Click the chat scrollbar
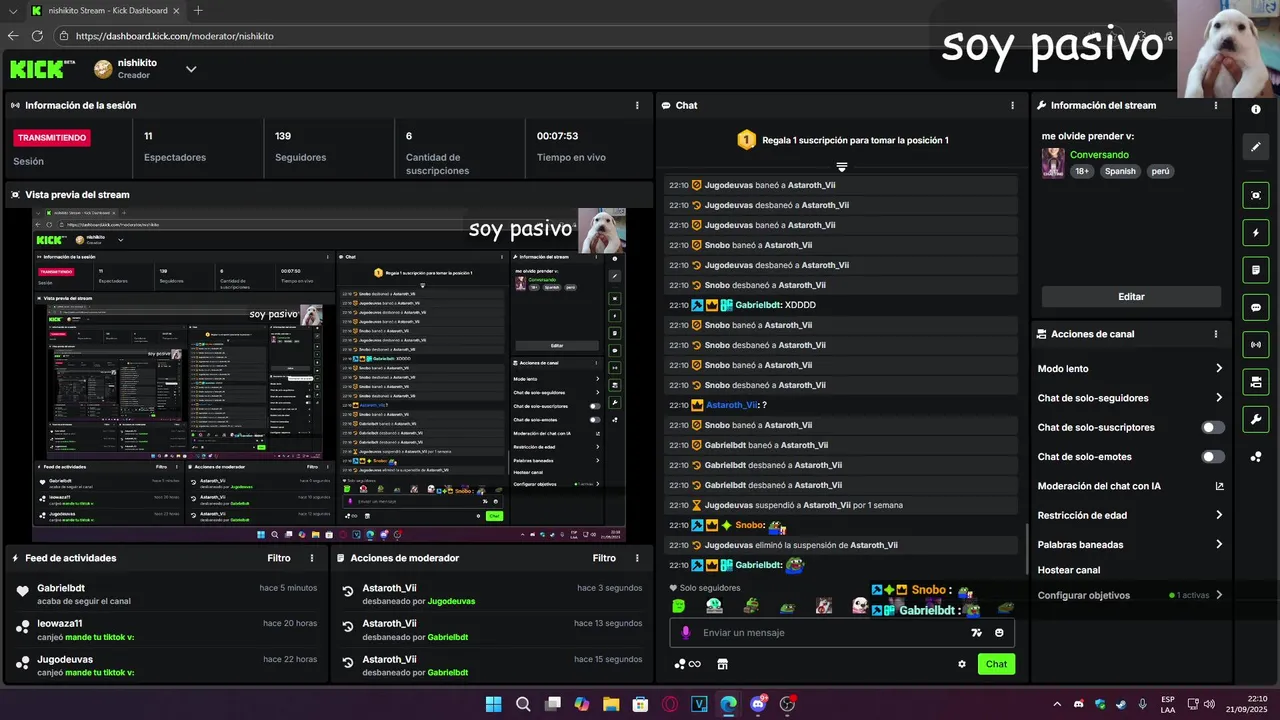Screen dimensions: 1280x720 click(x=1026, y=549)
